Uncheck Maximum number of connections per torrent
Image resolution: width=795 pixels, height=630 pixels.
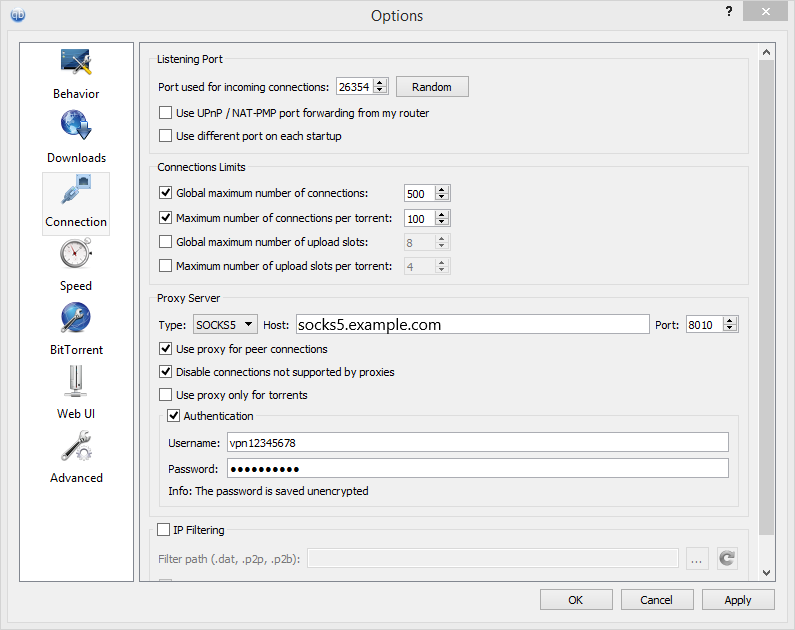click(x=165, y=218)
